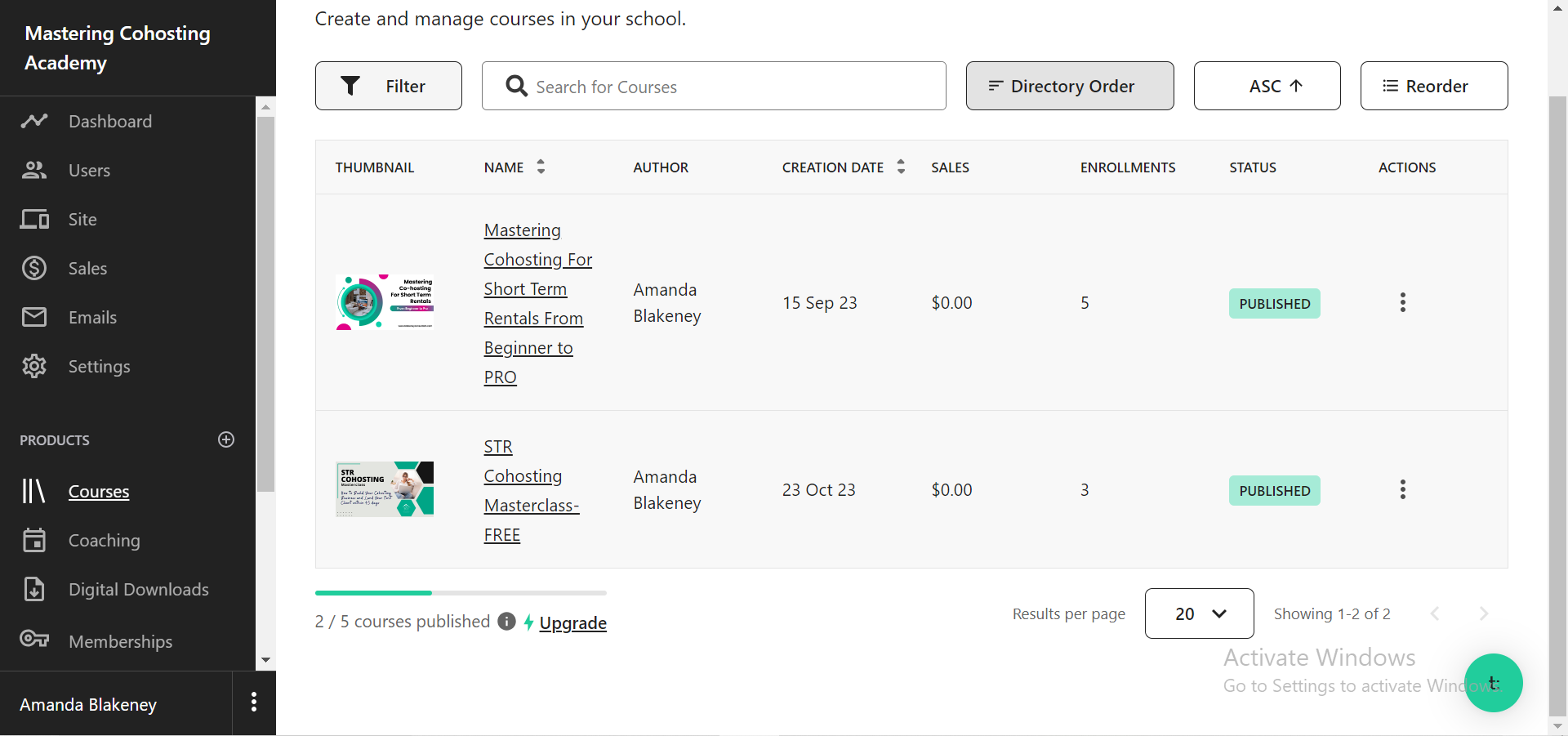Click the courses published info icon

(506, 622)
